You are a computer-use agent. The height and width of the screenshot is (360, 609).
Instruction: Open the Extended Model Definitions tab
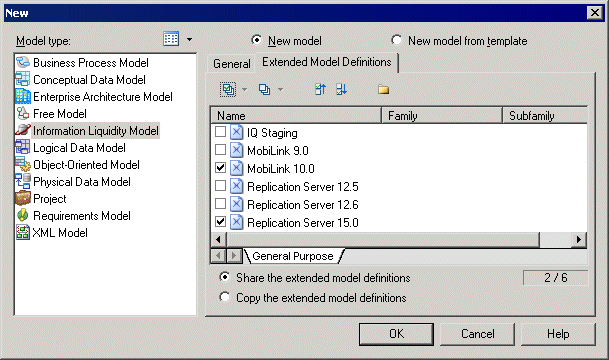click(327, 62)
